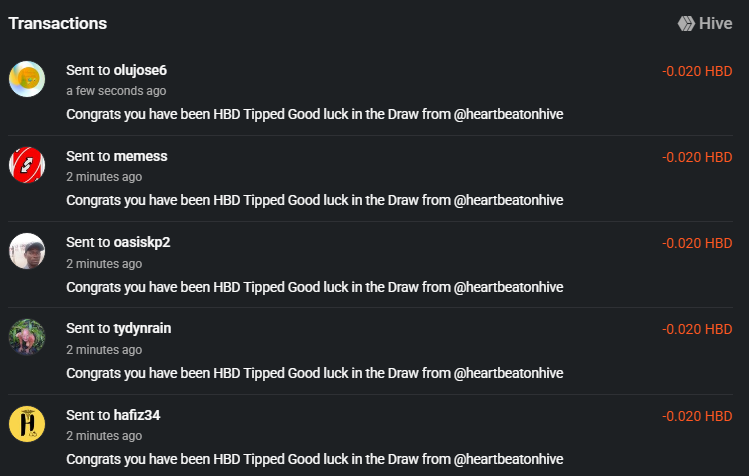749x476 pixels.
Task: Click the Hive logo icon
Action: point(686,23)
